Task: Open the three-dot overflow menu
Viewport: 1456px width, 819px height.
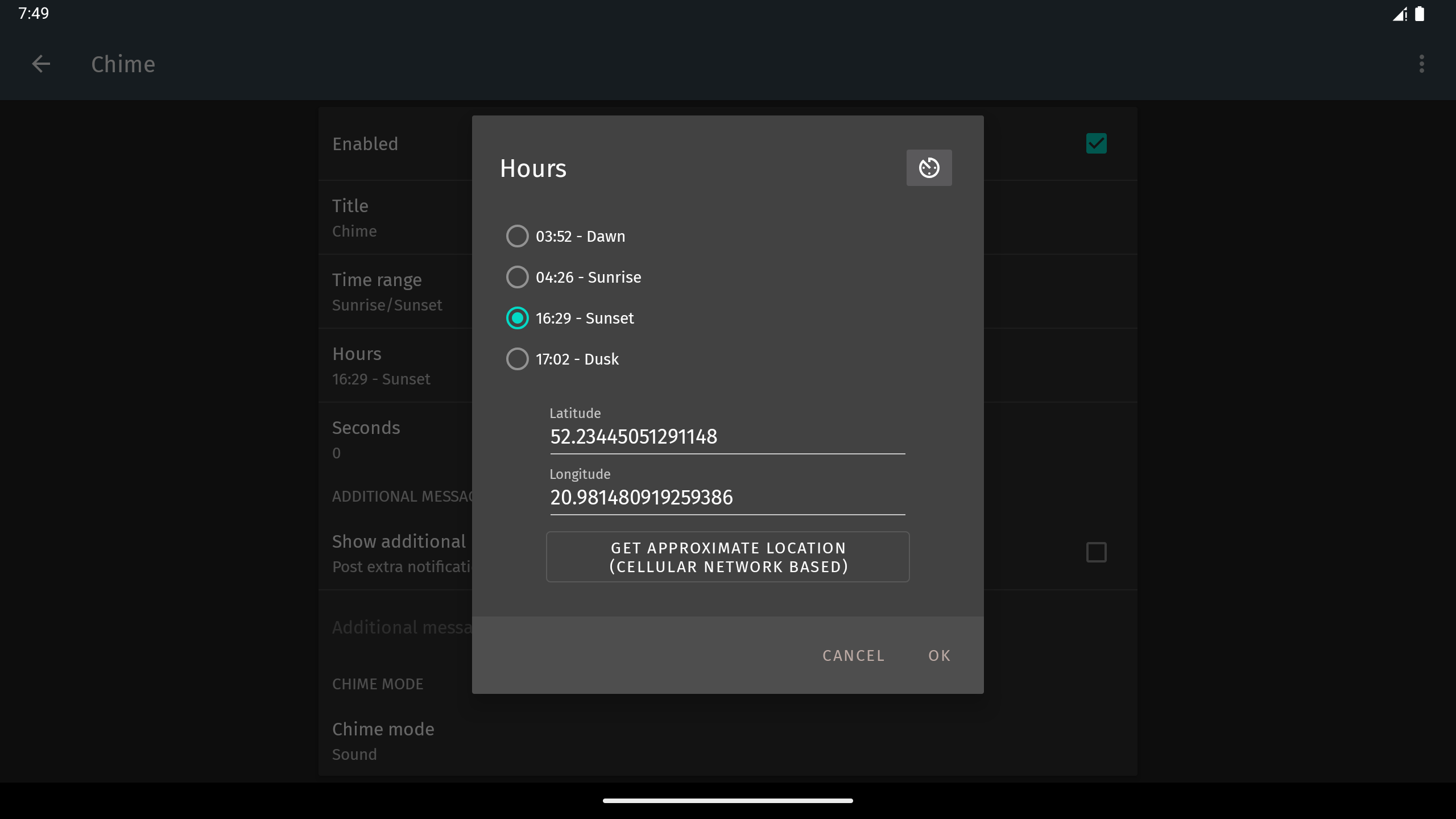Action: pyautogui.click(x=1421, y=64)
